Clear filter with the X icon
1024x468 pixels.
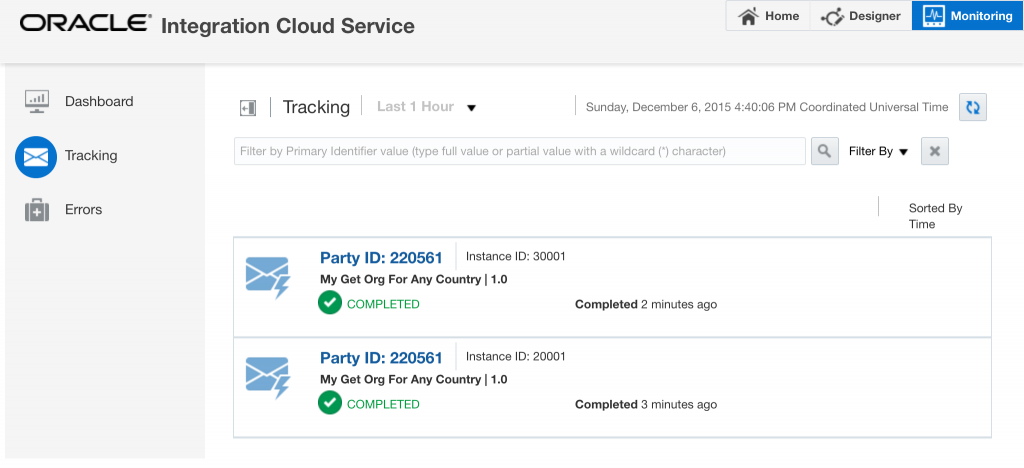pyautogui.click(x=934, y=151)
